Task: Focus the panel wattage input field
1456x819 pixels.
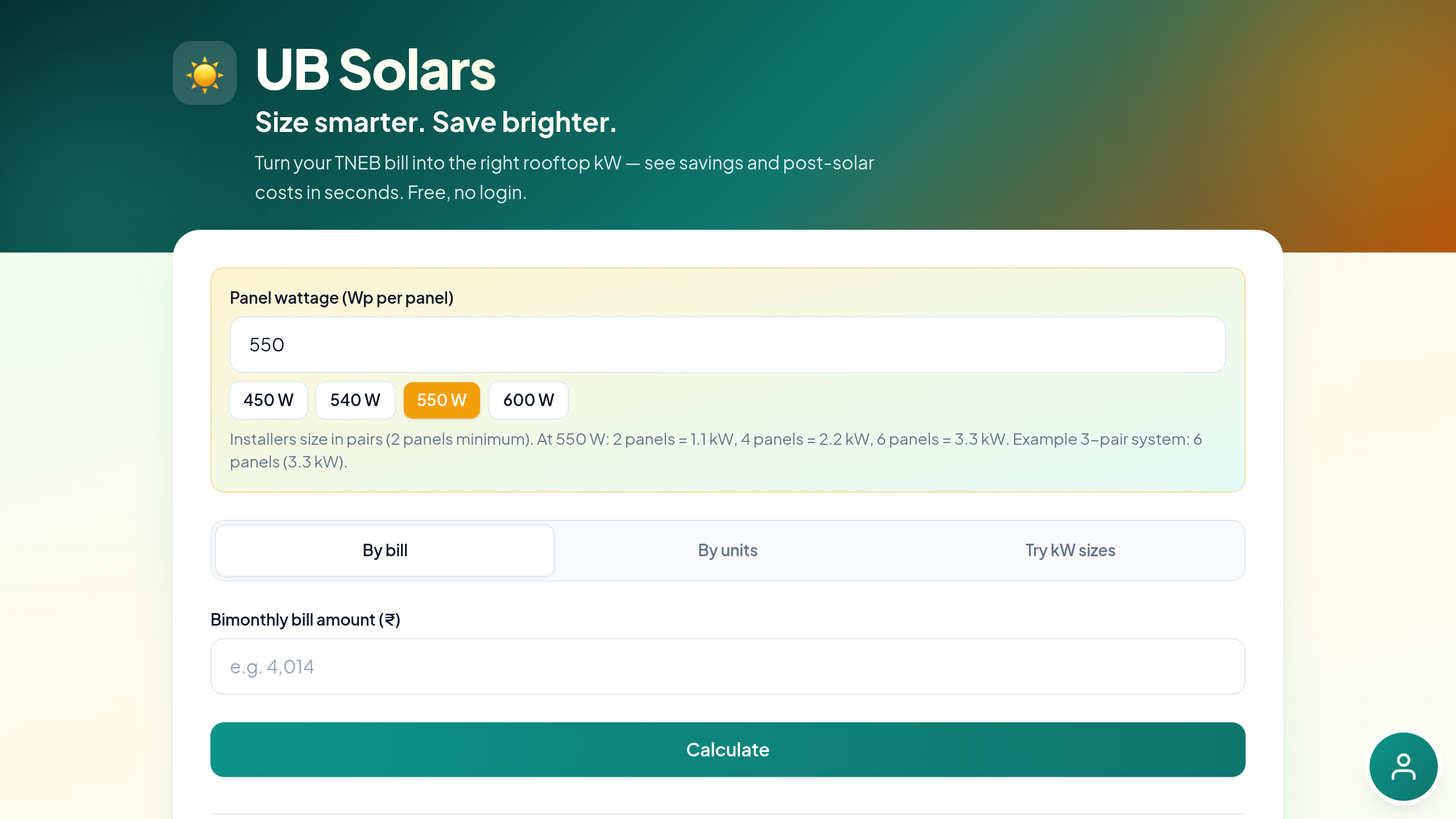Action: coord(727,345)
